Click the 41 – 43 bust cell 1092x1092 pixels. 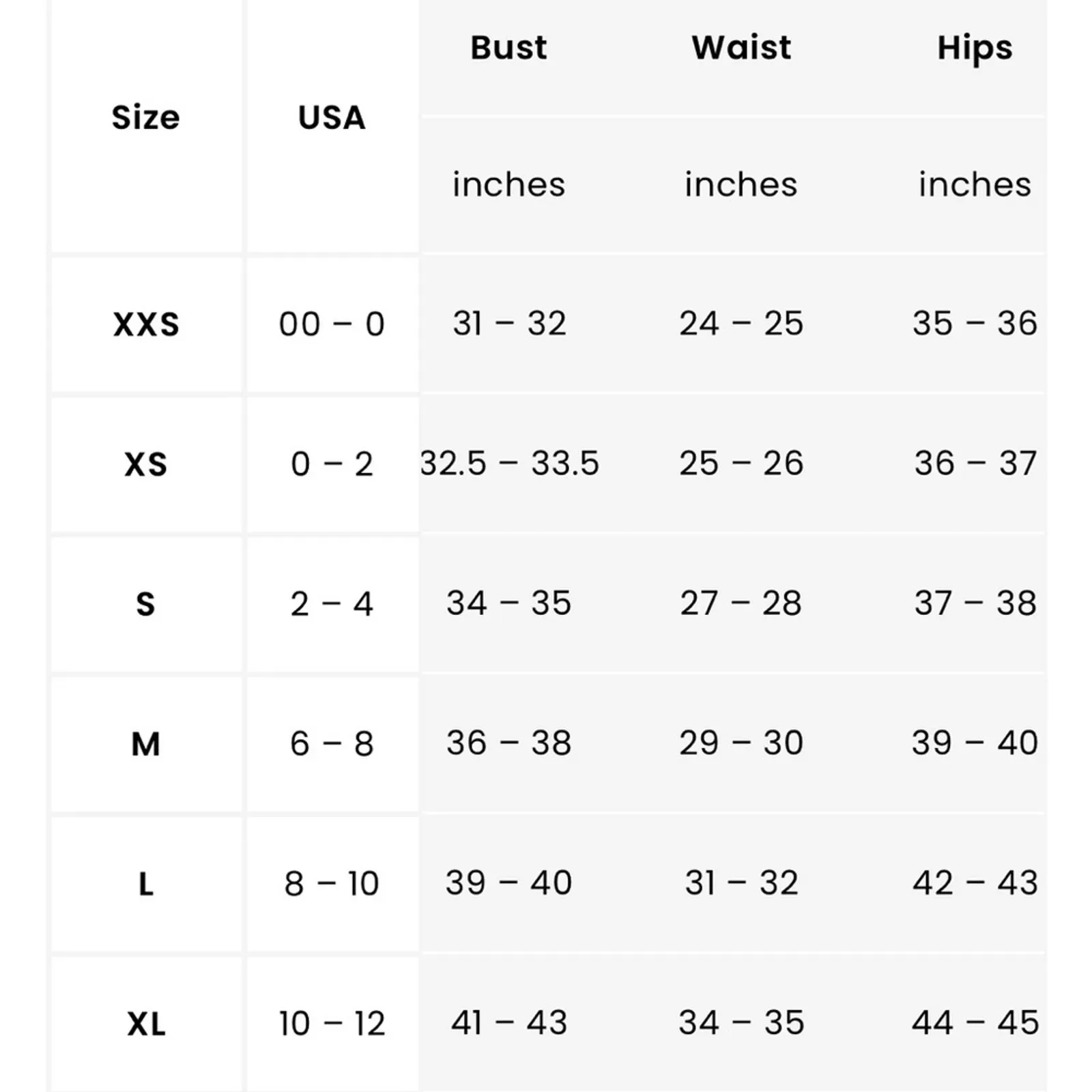pyautogui.click(x=509, y=1023)
